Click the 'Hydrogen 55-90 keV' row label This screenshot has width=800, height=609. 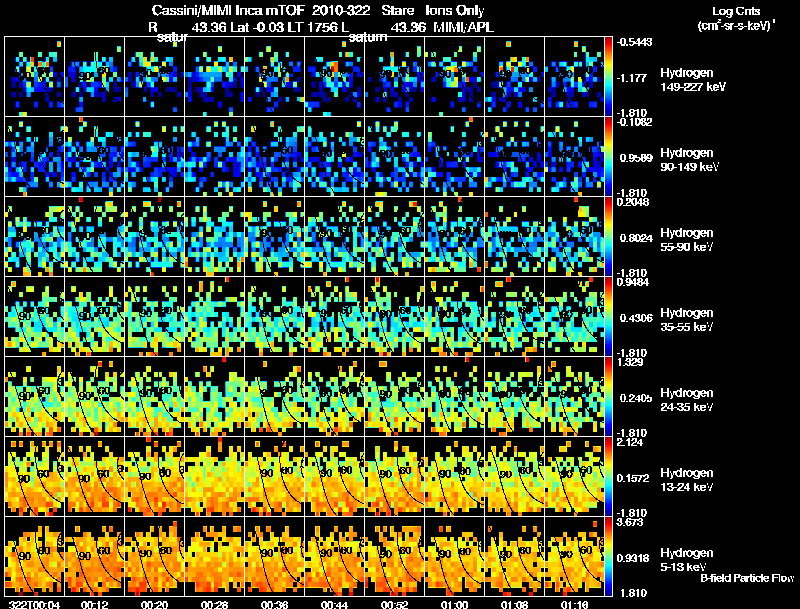(687, 239)
